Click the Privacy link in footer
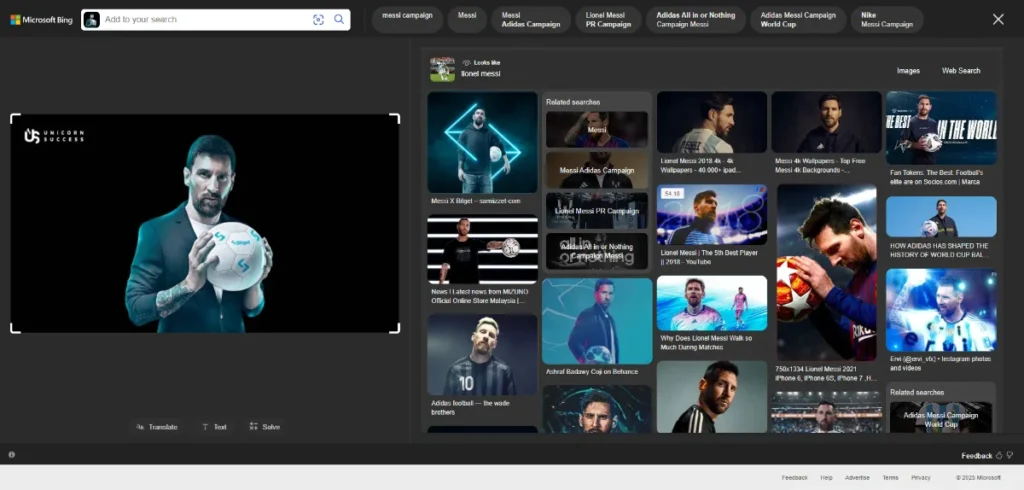 (920, 478)
